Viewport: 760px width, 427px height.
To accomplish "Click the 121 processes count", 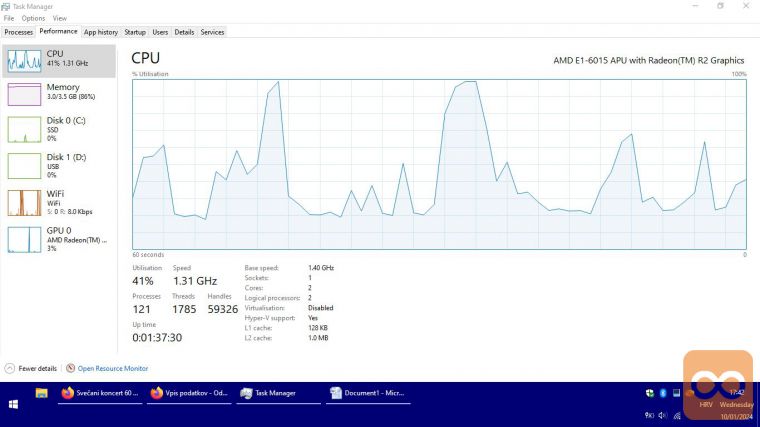I will tap(141, 309).
